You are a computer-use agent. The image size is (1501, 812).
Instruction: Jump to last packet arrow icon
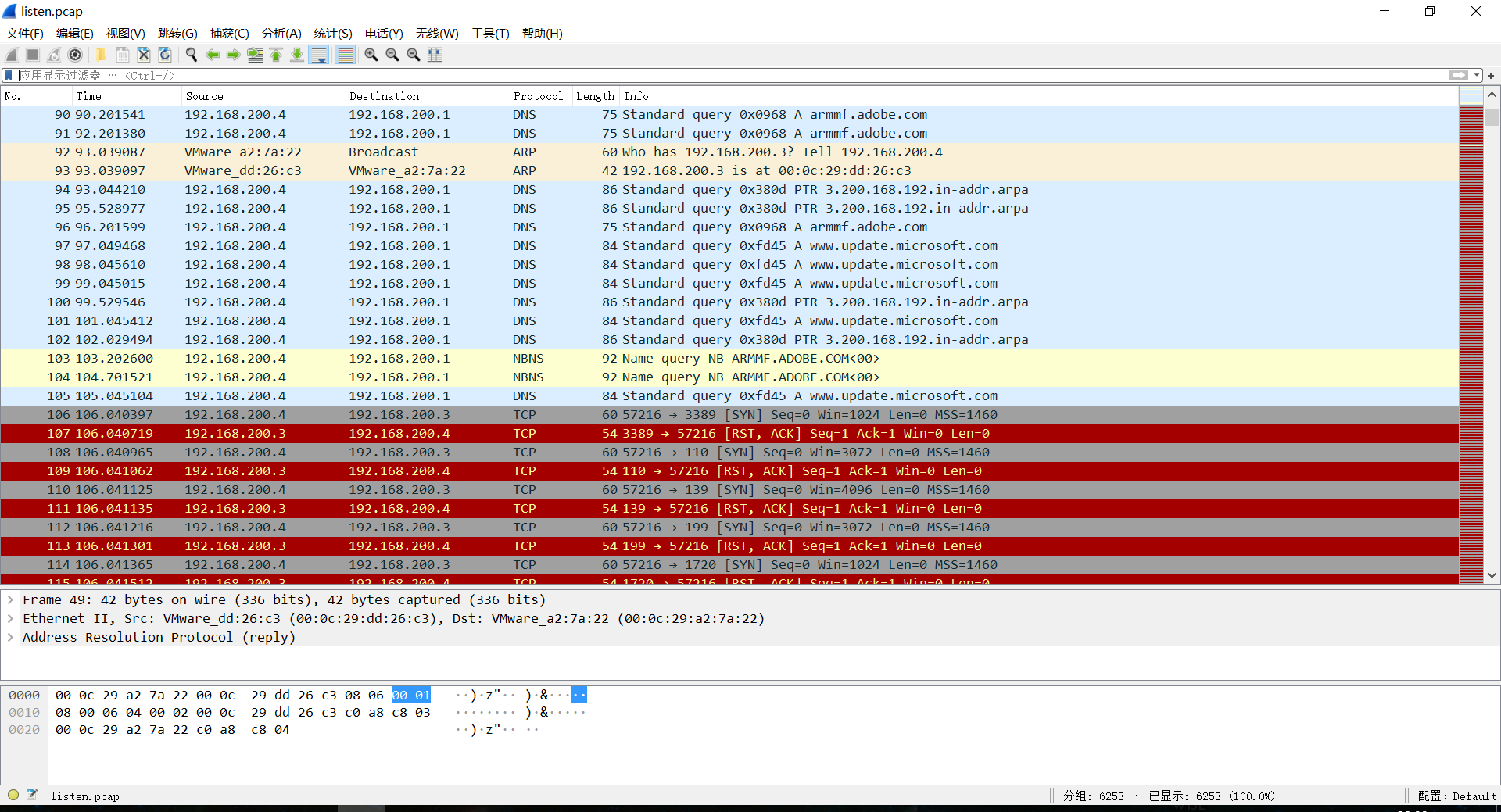pos(297,55)
